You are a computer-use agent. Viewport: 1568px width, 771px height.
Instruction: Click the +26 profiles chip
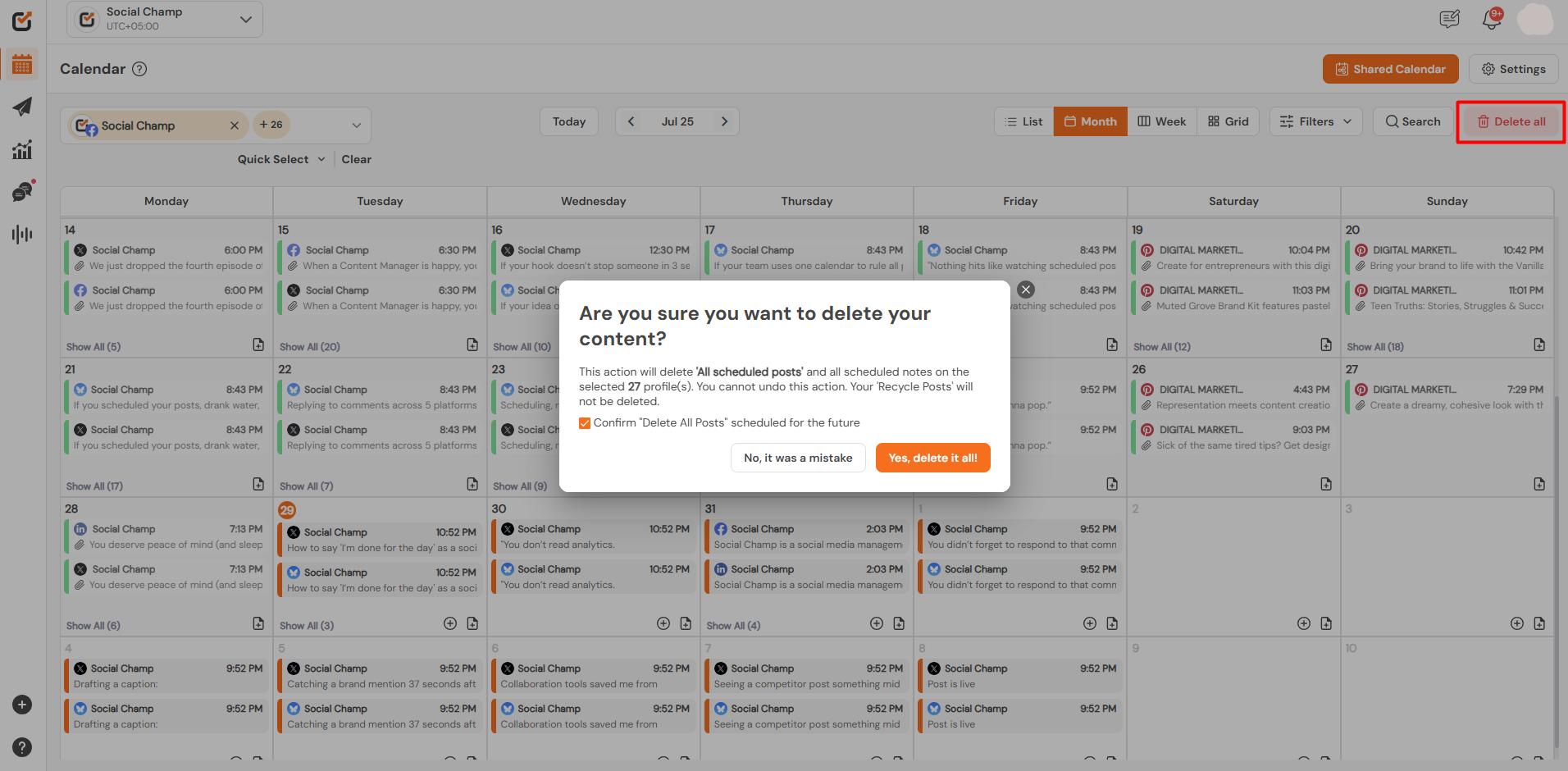271,125
